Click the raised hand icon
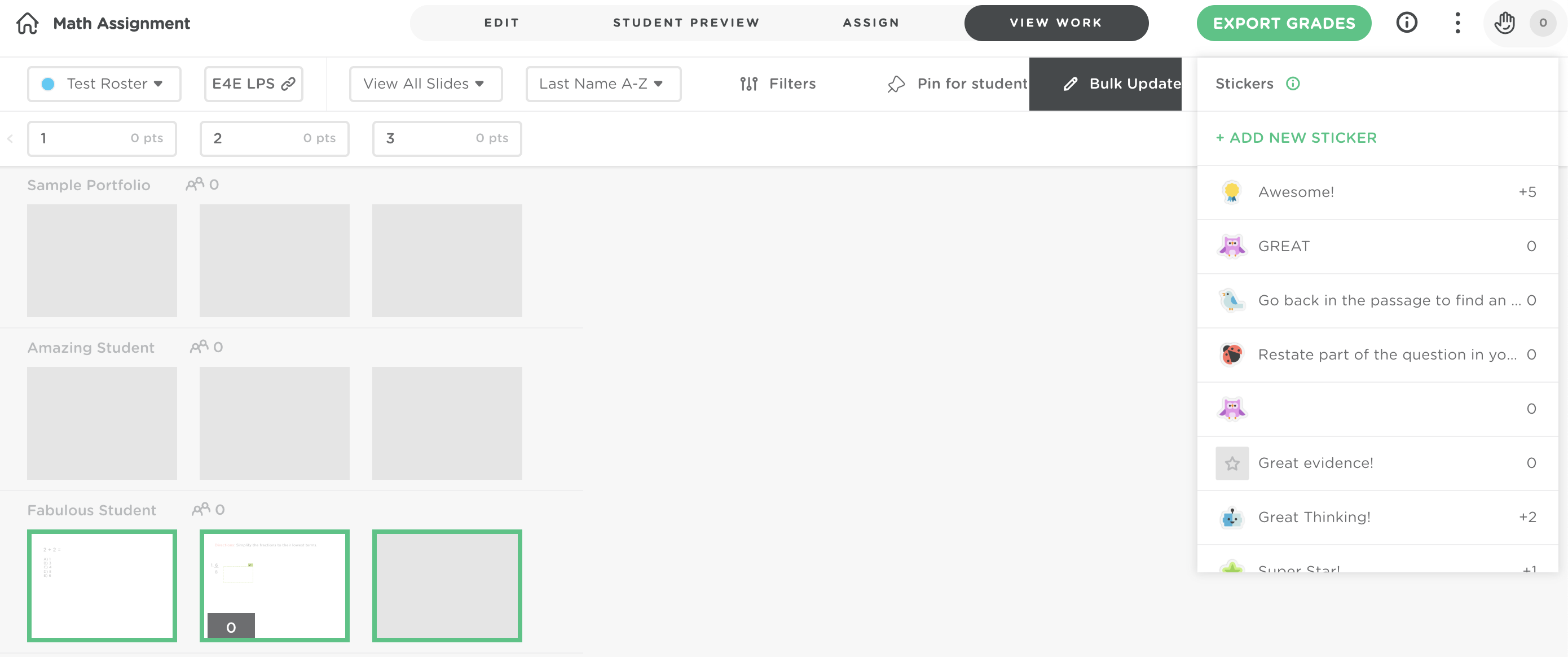 (x=1504, y=23)
